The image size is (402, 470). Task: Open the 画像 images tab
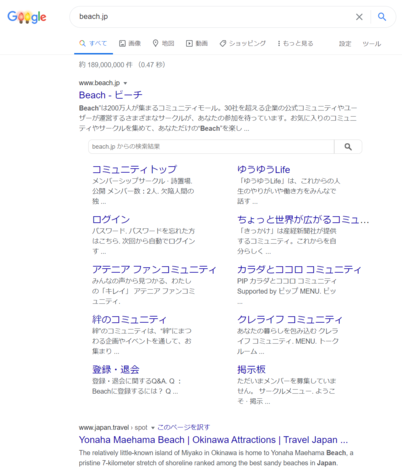130,43
